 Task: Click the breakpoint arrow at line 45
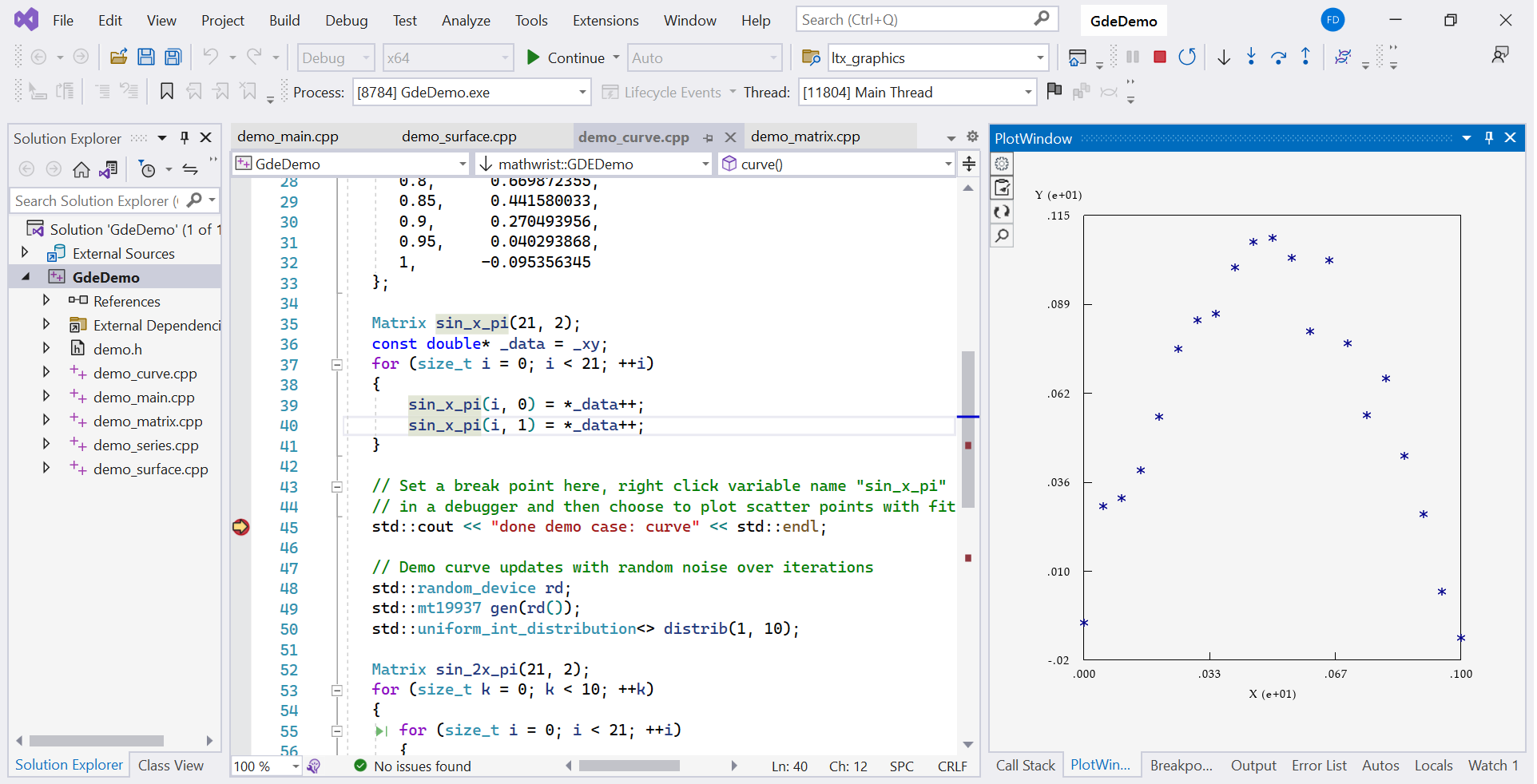[x=240, y=527]
